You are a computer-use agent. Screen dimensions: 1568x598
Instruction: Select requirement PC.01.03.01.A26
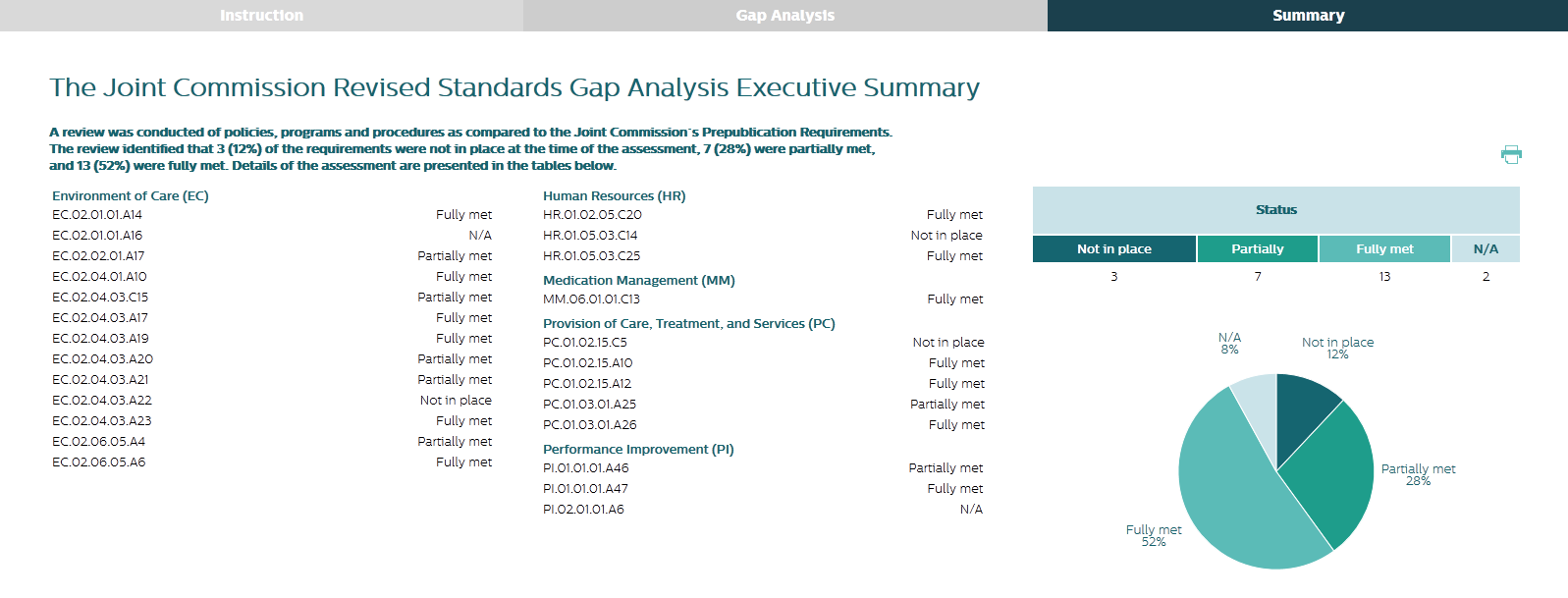click(589, 425)
